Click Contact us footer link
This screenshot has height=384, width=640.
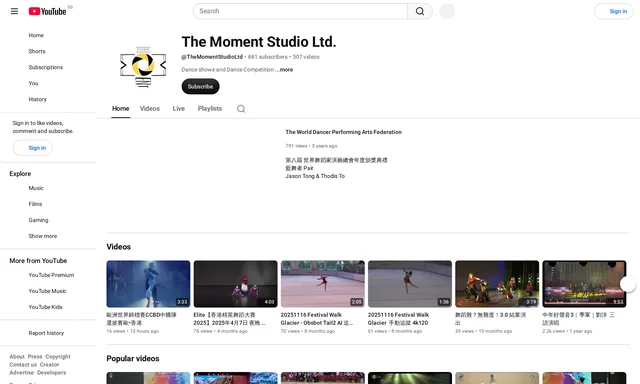(23, 364)
